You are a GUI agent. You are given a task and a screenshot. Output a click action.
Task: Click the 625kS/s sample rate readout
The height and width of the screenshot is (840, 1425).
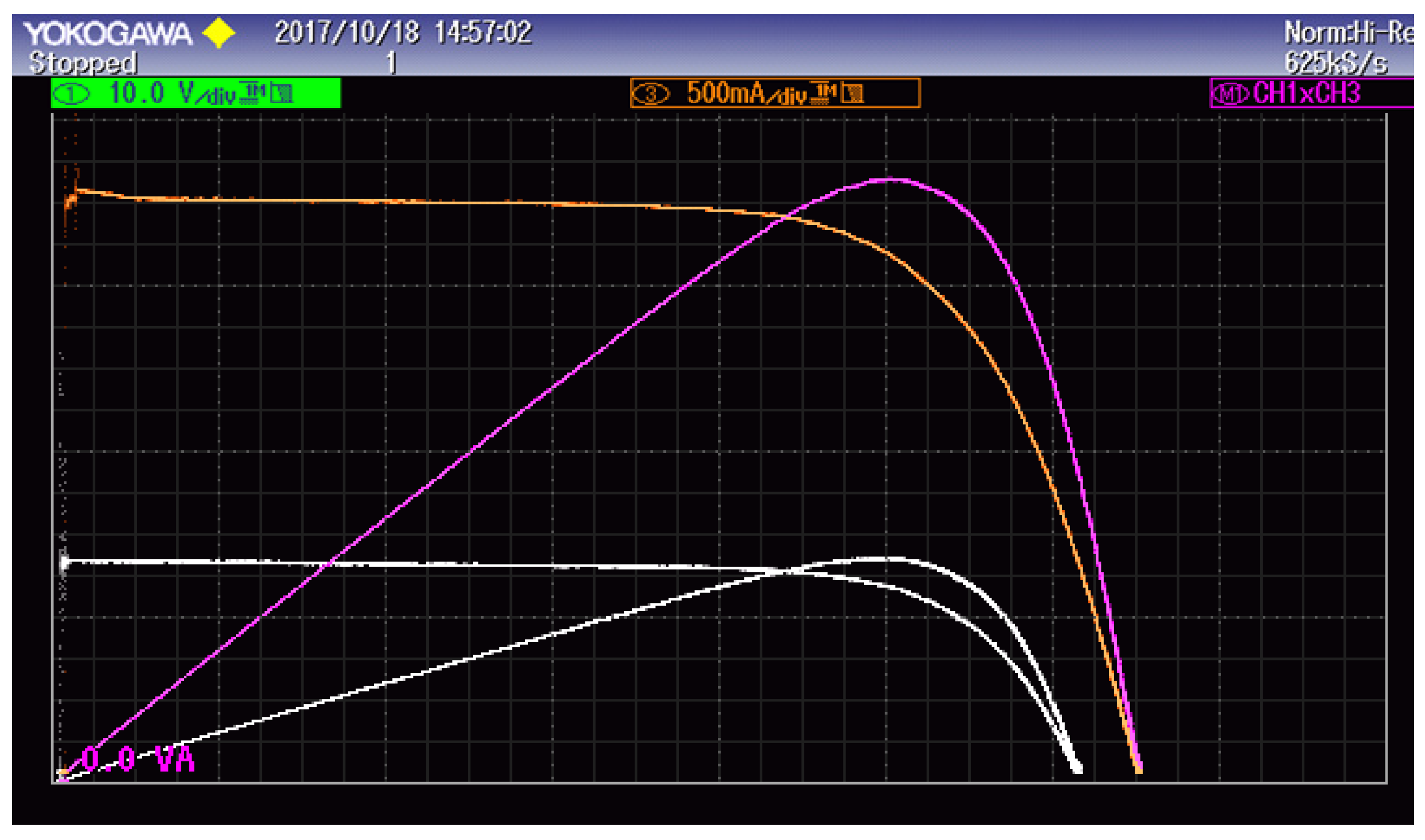(x=1336, y=63)
